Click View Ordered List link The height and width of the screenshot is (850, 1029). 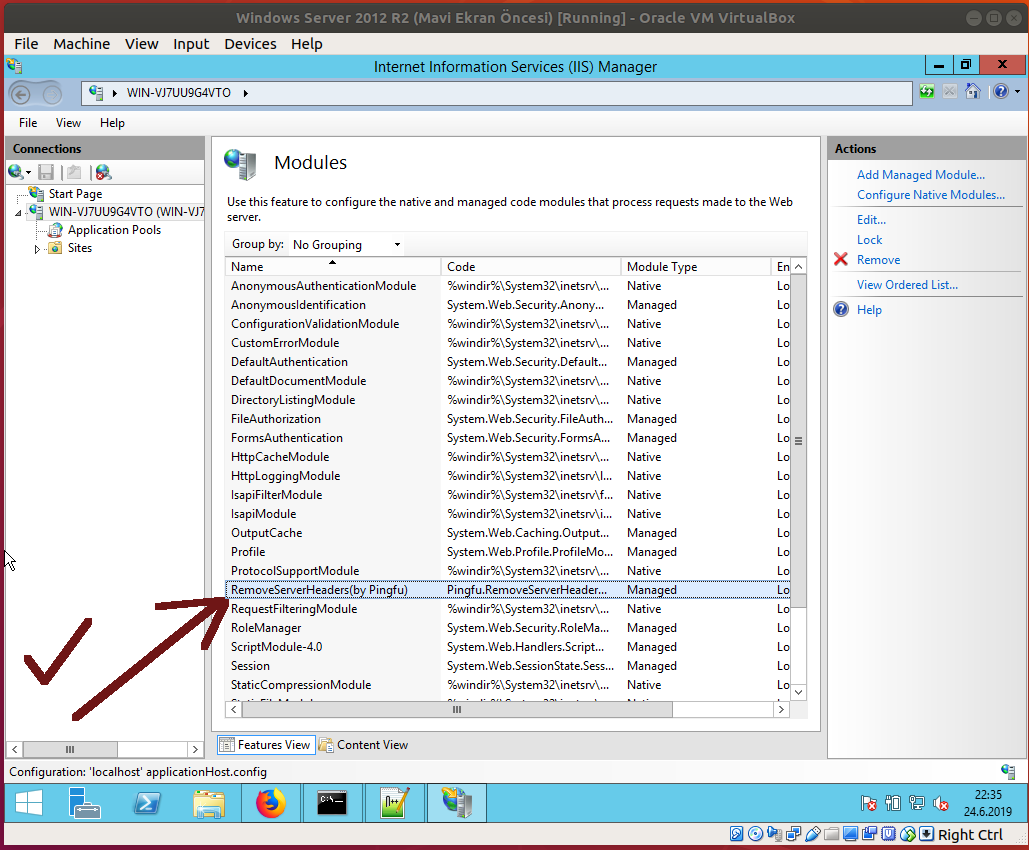907,285
